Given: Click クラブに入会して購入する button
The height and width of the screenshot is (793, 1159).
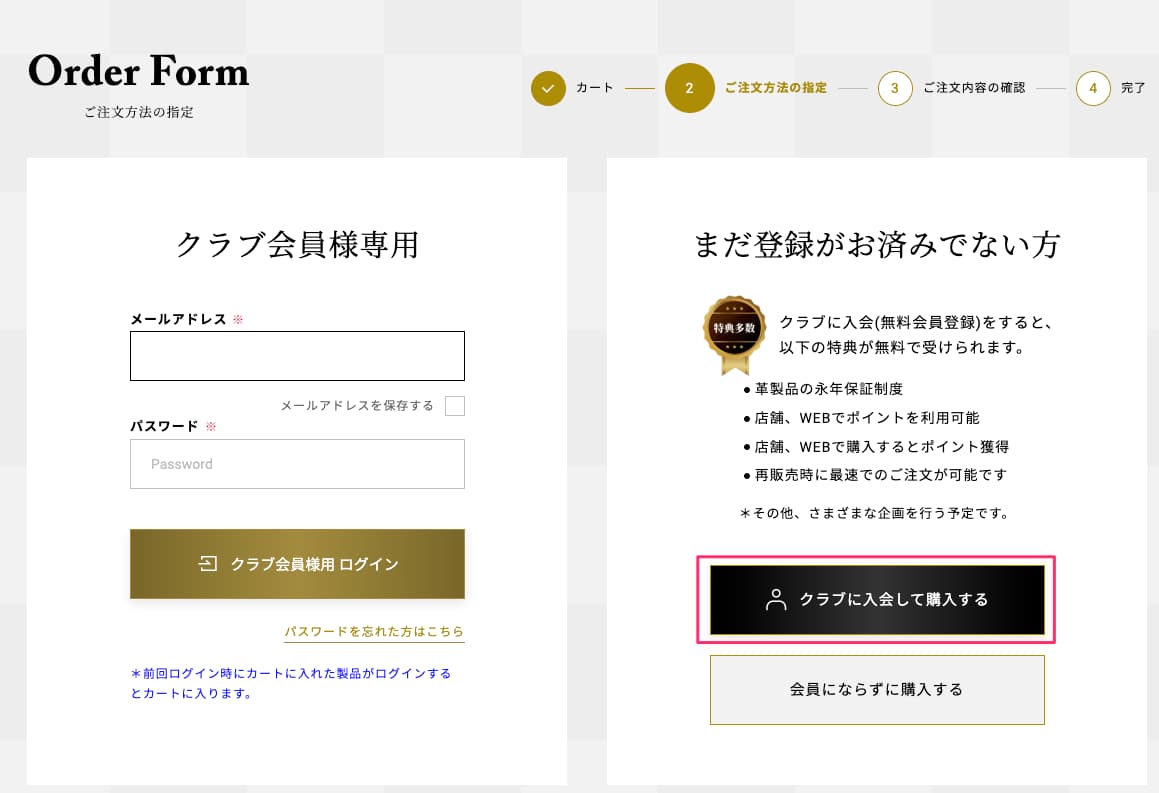Looking at the screenshot, I should pyautogui.click(x=877, y=599).
